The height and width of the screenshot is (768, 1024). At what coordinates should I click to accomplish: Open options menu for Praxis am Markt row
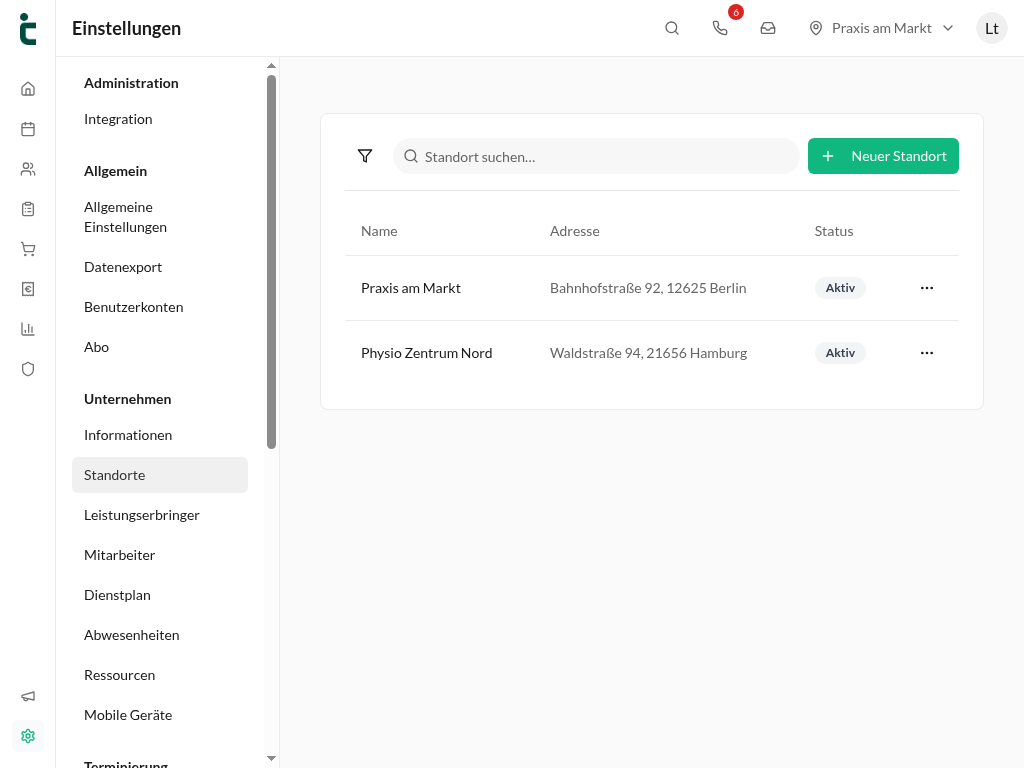coord(927,288)
